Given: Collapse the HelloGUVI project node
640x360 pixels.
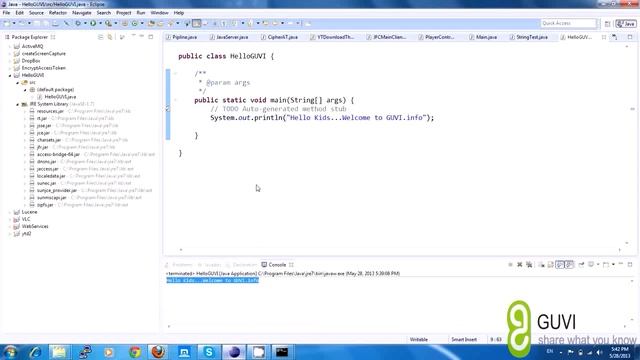Looking at the screenshot, I should click(x=10, y=76).
